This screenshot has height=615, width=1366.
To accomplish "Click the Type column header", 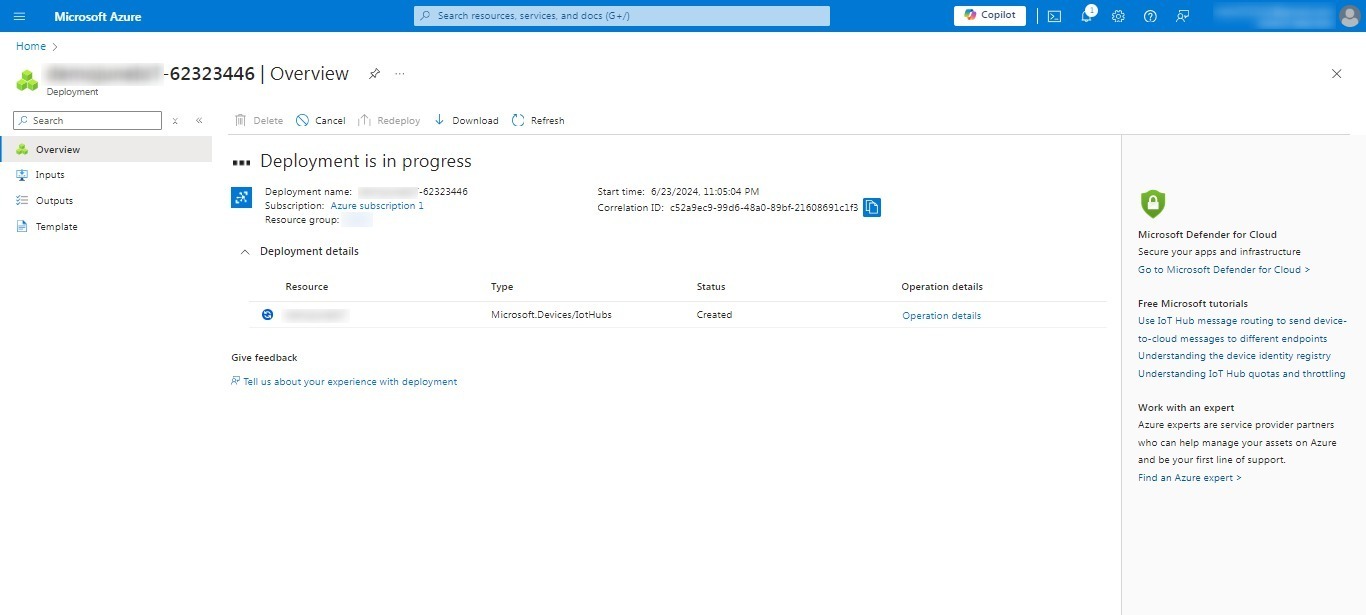I will pyautogui.click(x=502, y=287).
